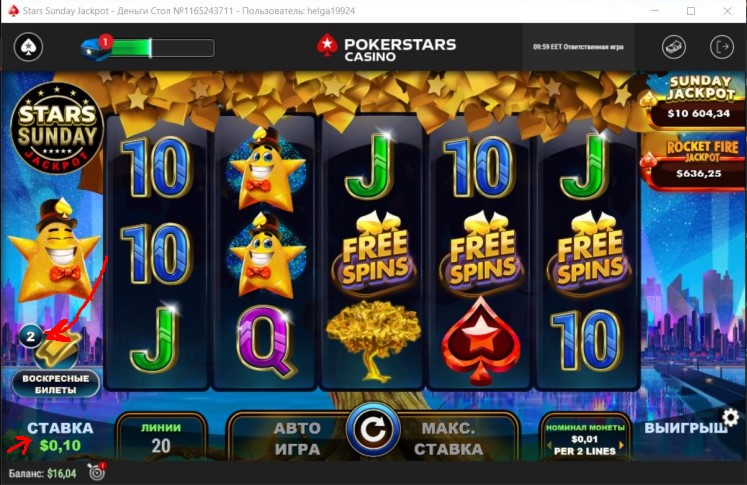Click the Воскресные Билеты button
Viewport: 747px width, 485px height.
tap(56, 384)
